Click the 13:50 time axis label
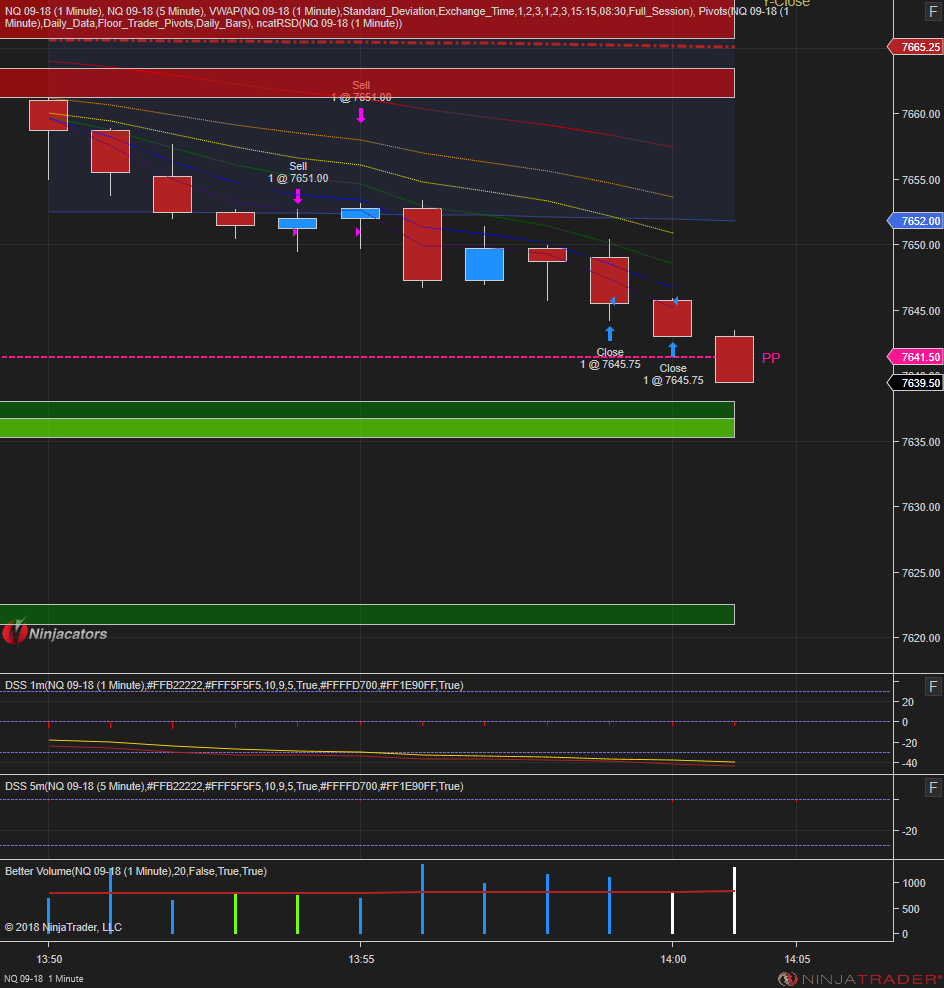 coord(49,959)
